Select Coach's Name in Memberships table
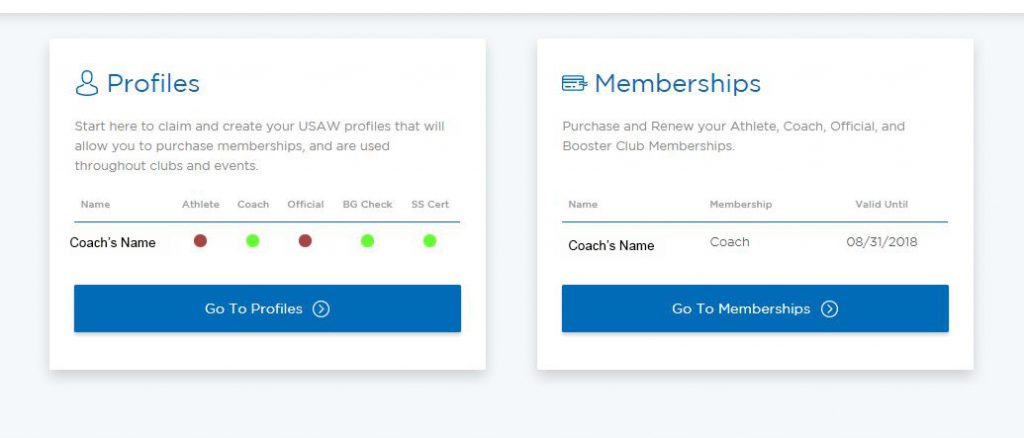The width and height of the screenshot is (1024, 438). pos(611,245)
